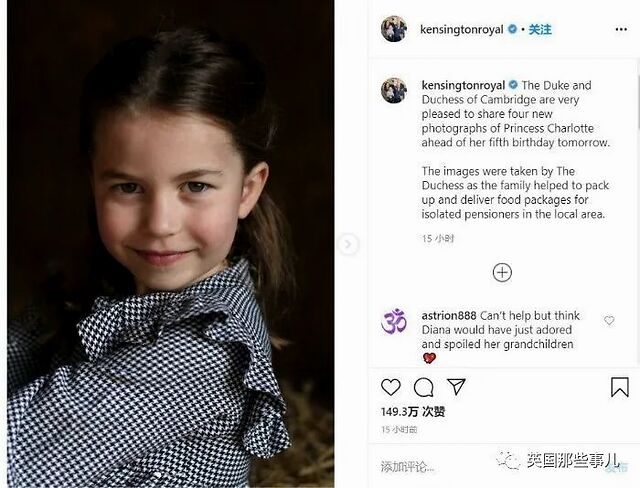Click the verified badge in the caption
The image size is (640, 488).
click(x=513, y=86)
